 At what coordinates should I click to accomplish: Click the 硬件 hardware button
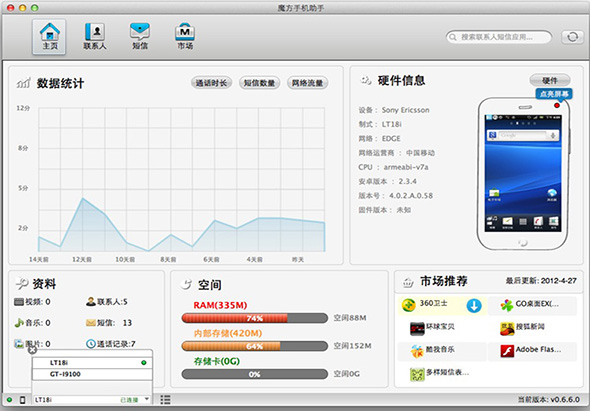coord(550,80)
